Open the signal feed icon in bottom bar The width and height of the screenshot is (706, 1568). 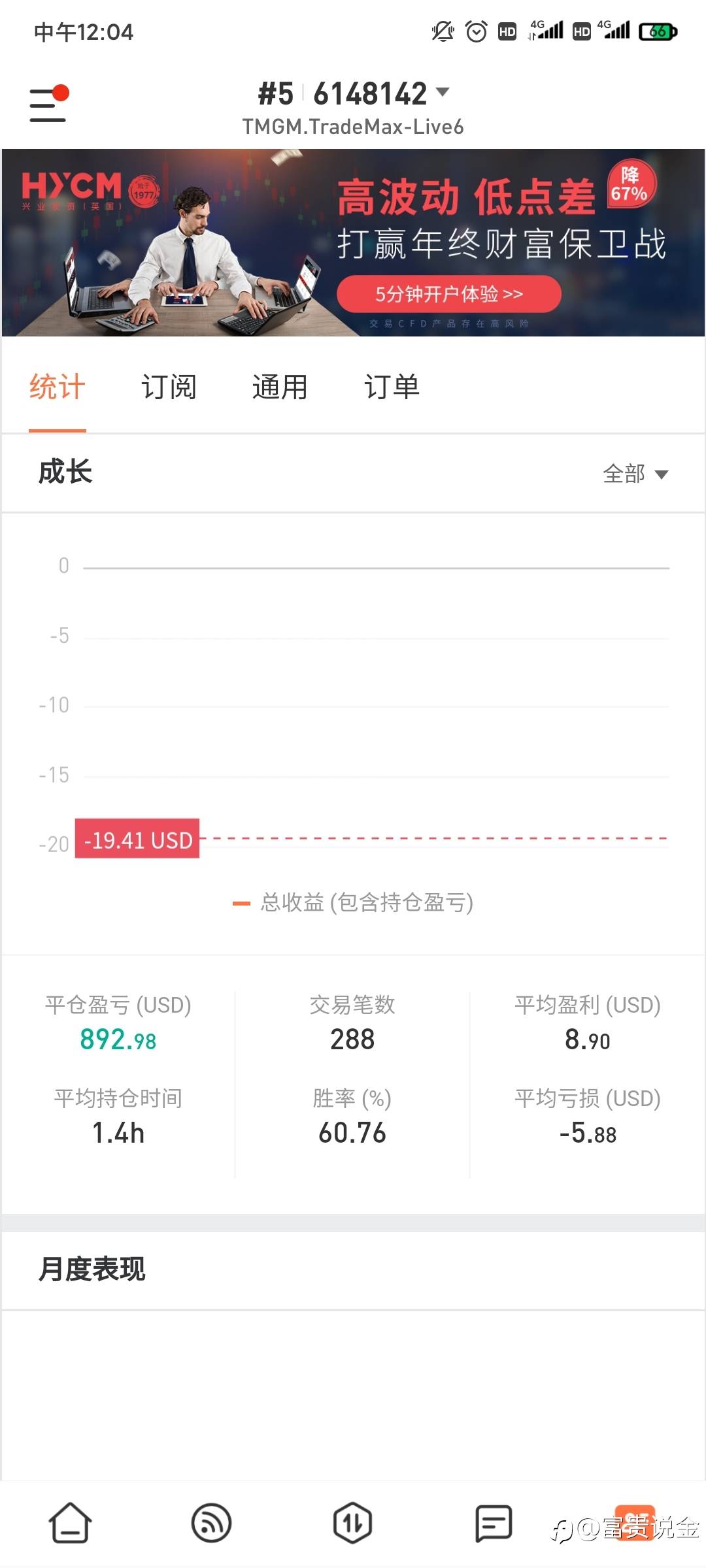click(x=211, y=1523)
